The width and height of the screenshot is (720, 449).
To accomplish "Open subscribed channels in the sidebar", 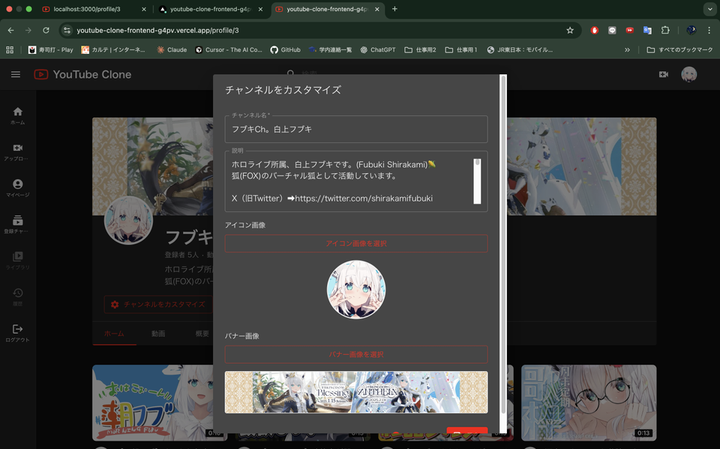I will 17,224.
